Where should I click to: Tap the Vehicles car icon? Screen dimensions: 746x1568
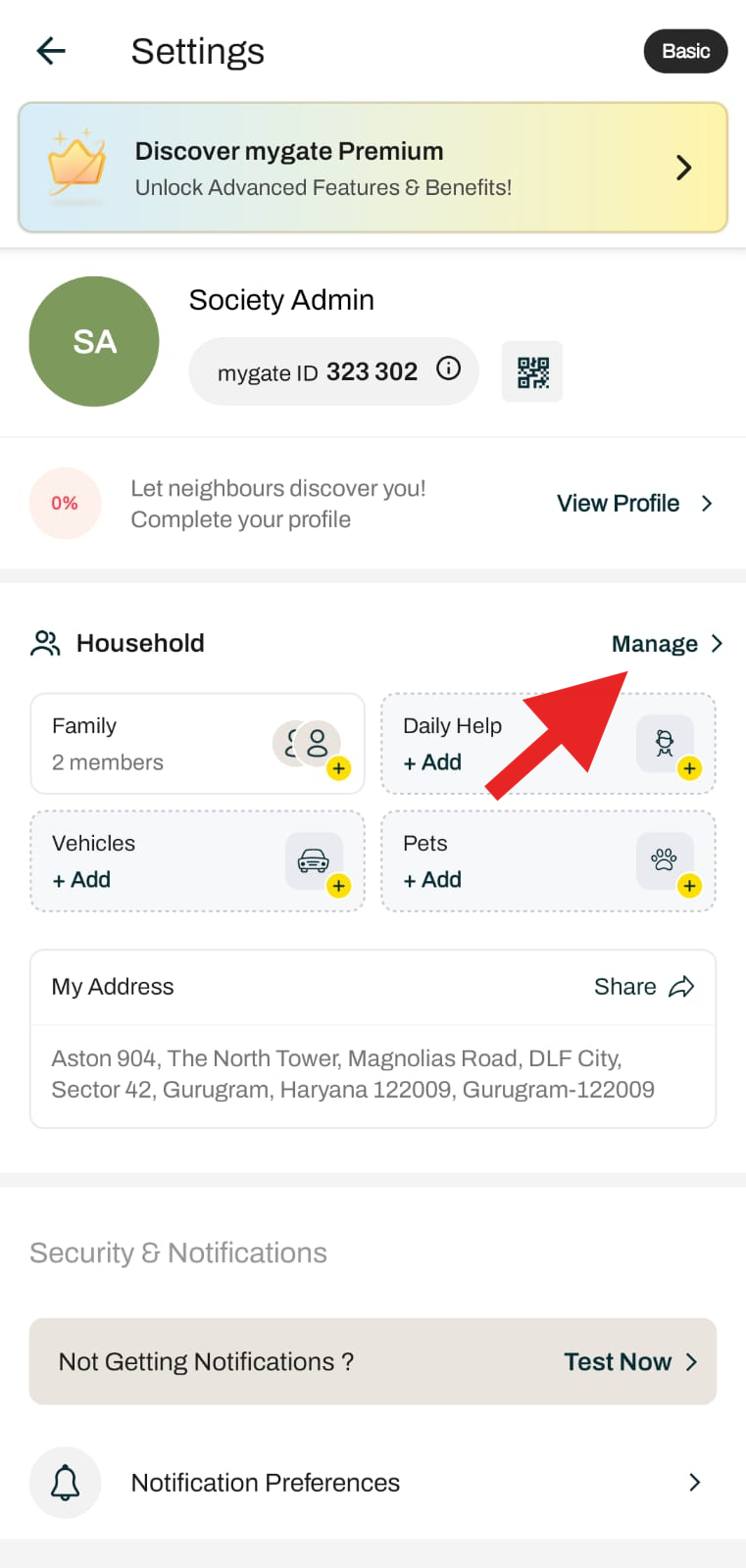point(314,861)
